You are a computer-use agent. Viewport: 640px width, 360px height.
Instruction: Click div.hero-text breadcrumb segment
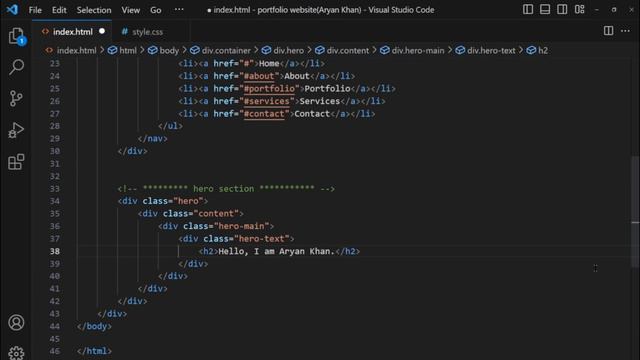point(491,50)
